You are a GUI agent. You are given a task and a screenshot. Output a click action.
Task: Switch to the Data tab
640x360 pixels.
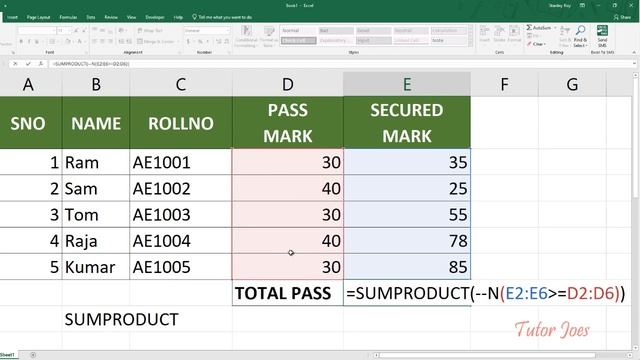pos(91,17)
